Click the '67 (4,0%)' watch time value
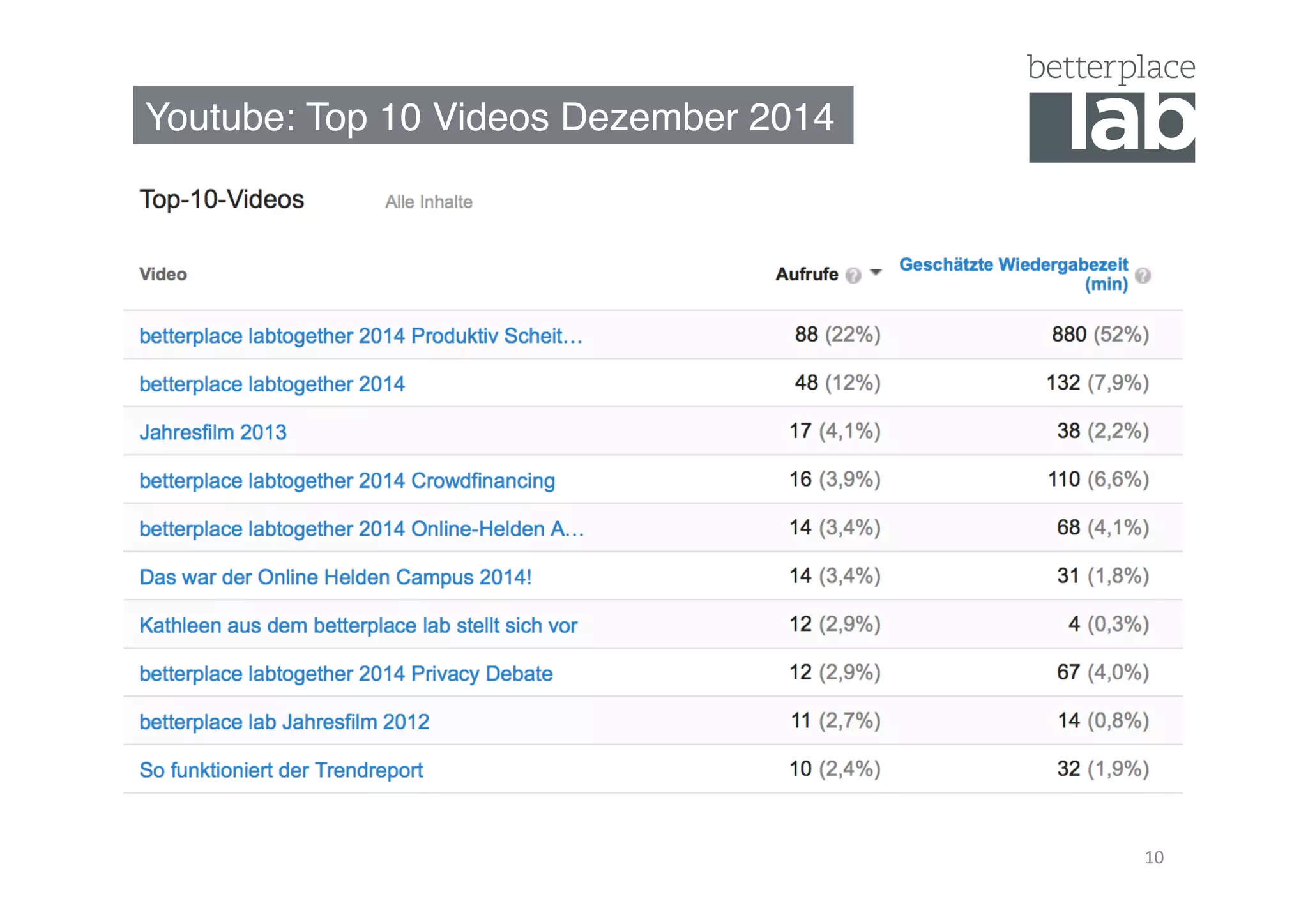The height and width of the screenshot is (924, 1308). pyautogui.click(x=1103, y=672)
